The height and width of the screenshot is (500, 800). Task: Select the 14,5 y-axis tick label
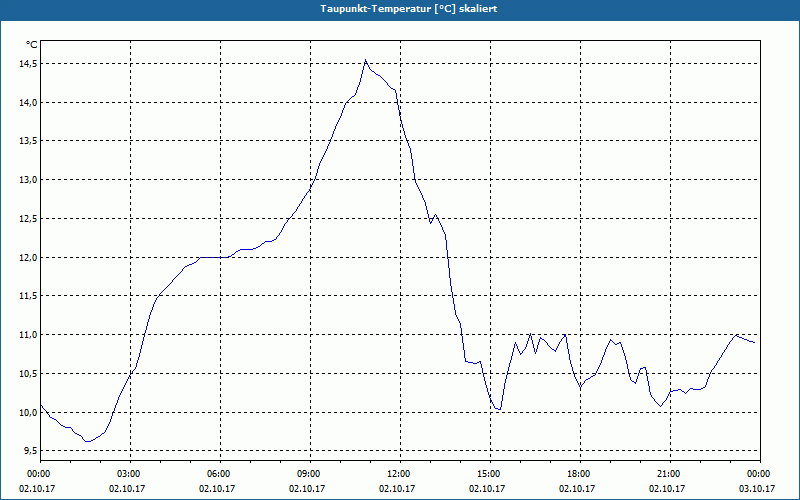29,64
